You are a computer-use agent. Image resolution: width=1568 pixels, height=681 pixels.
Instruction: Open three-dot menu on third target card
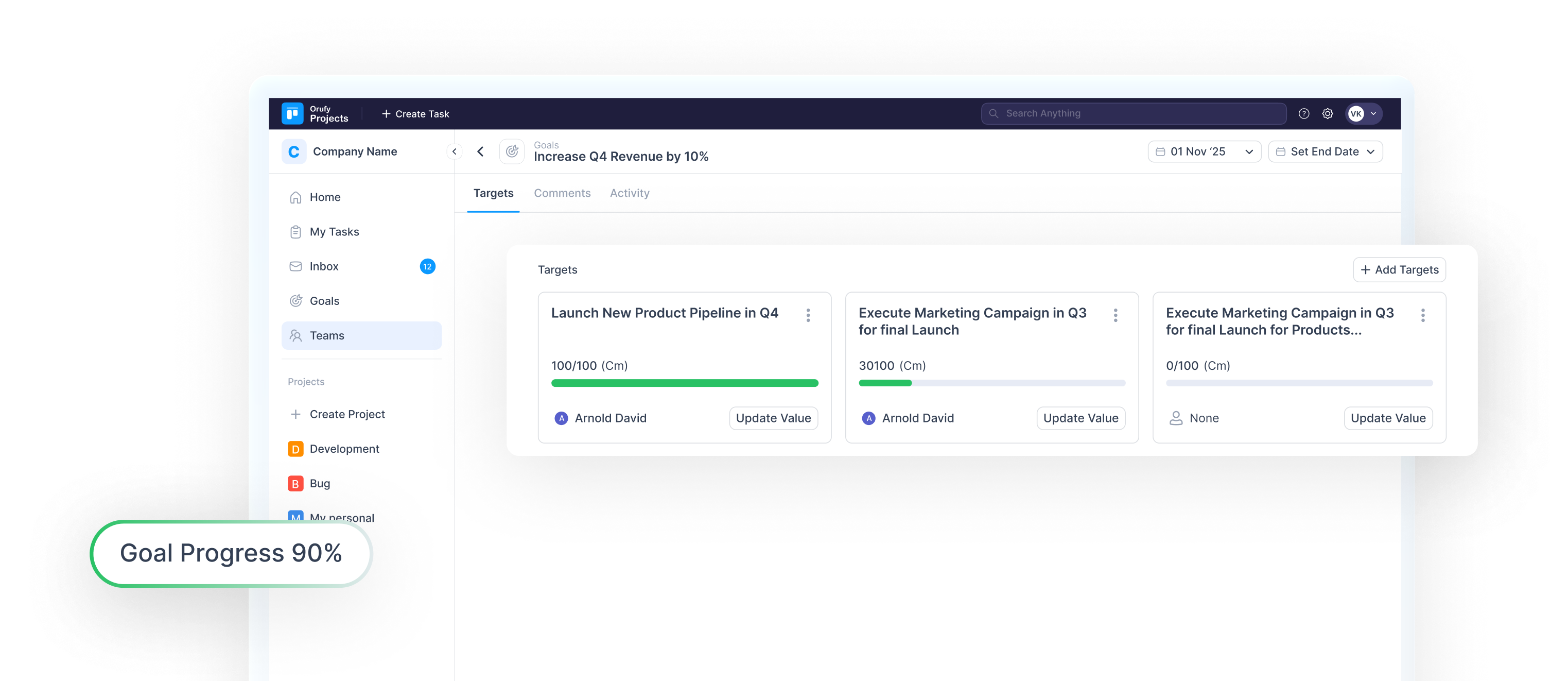pos(1422,315)
